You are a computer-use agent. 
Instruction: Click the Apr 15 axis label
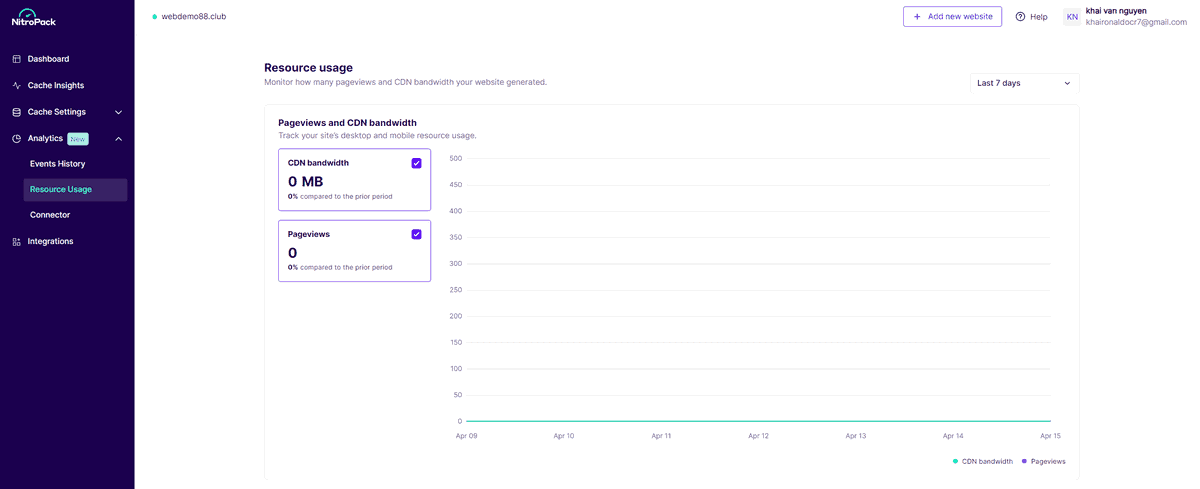[1050, 436]
